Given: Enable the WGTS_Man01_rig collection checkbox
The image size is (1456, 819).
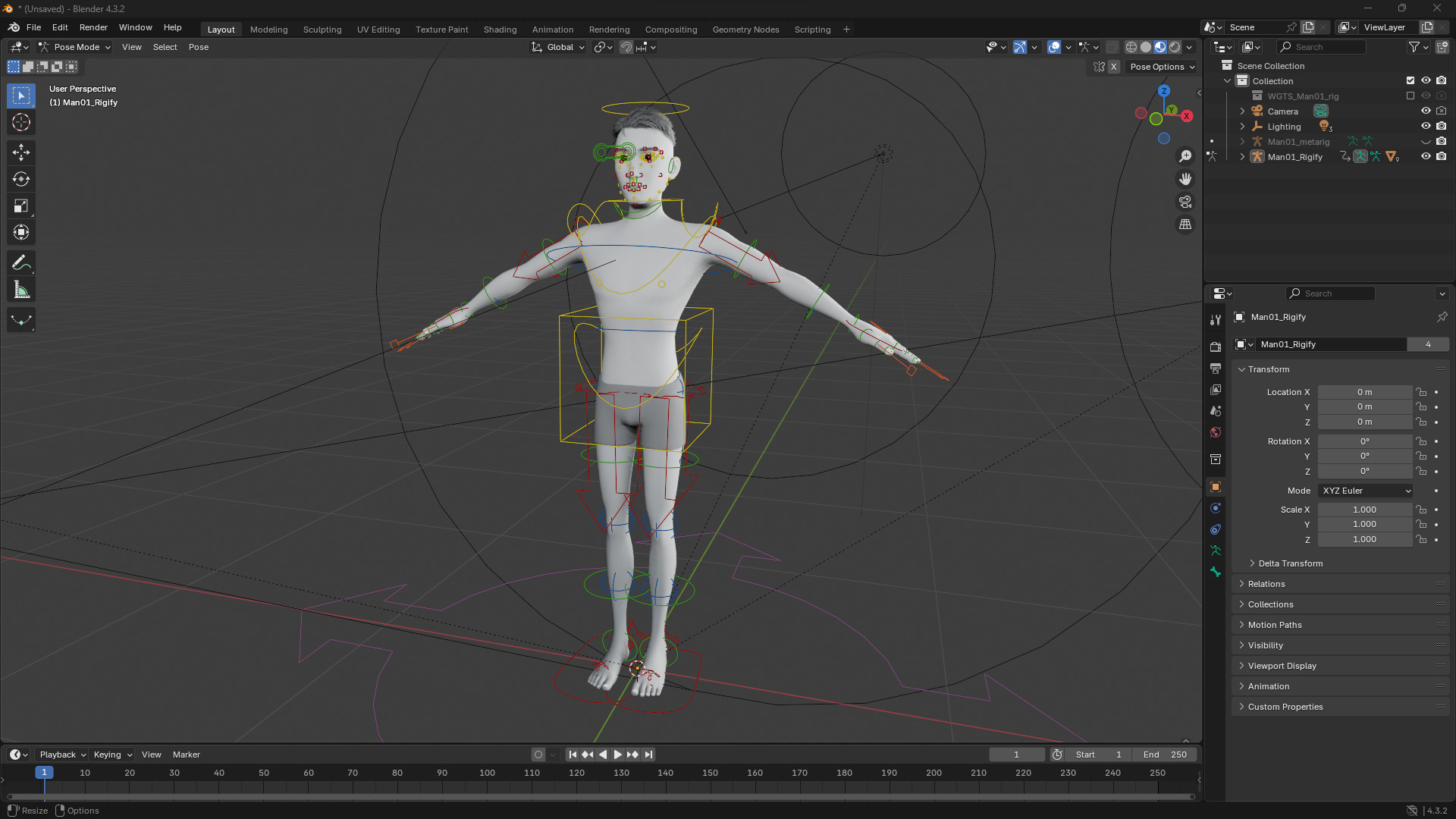Looking at the screenshot, I should (1410, 96).
